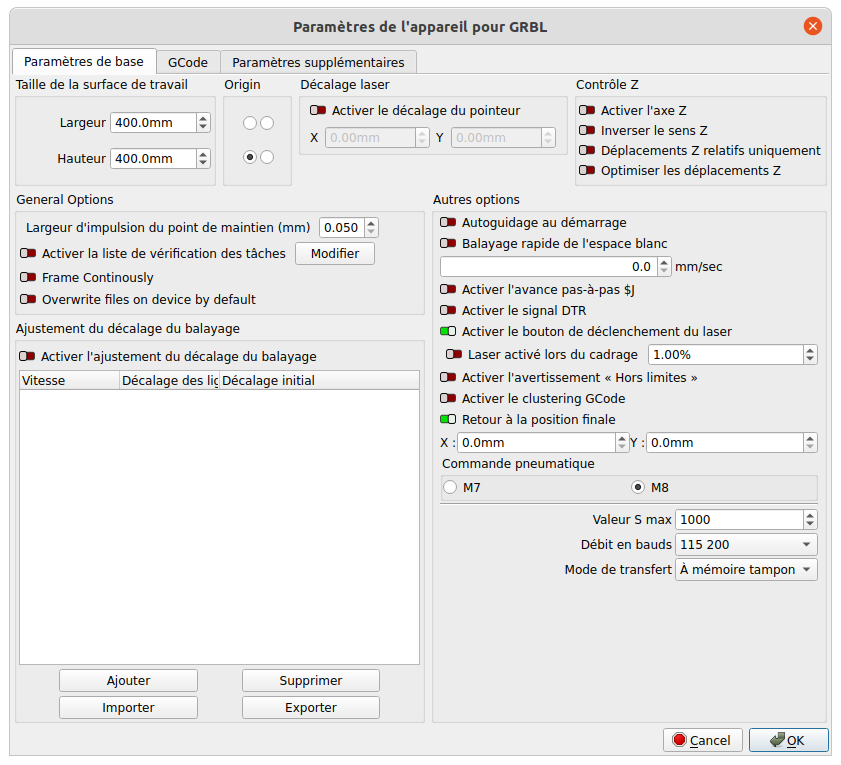Click the Largeur stepper arrows
The width and height of the screenshot is (841, 765).
click(x=203, y=123)
